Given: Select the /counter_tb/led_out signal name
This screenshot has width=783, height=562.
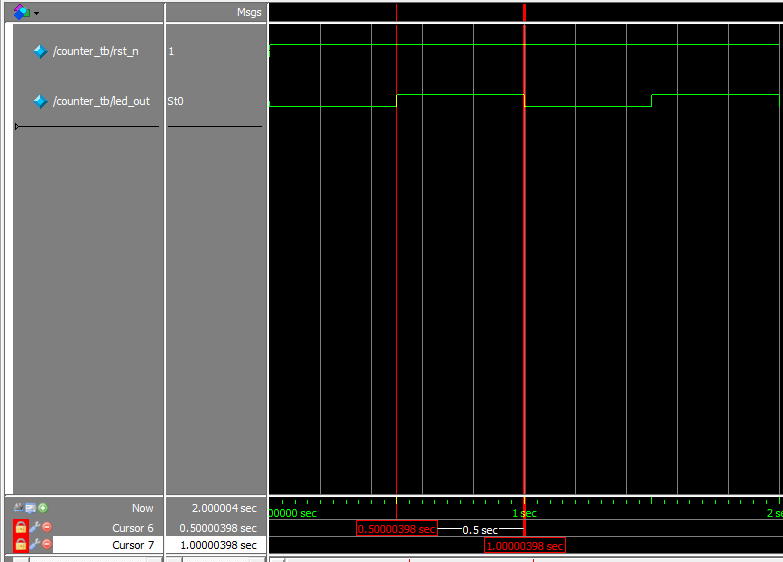Looking at the screenshot, I should tap(100, 101).
